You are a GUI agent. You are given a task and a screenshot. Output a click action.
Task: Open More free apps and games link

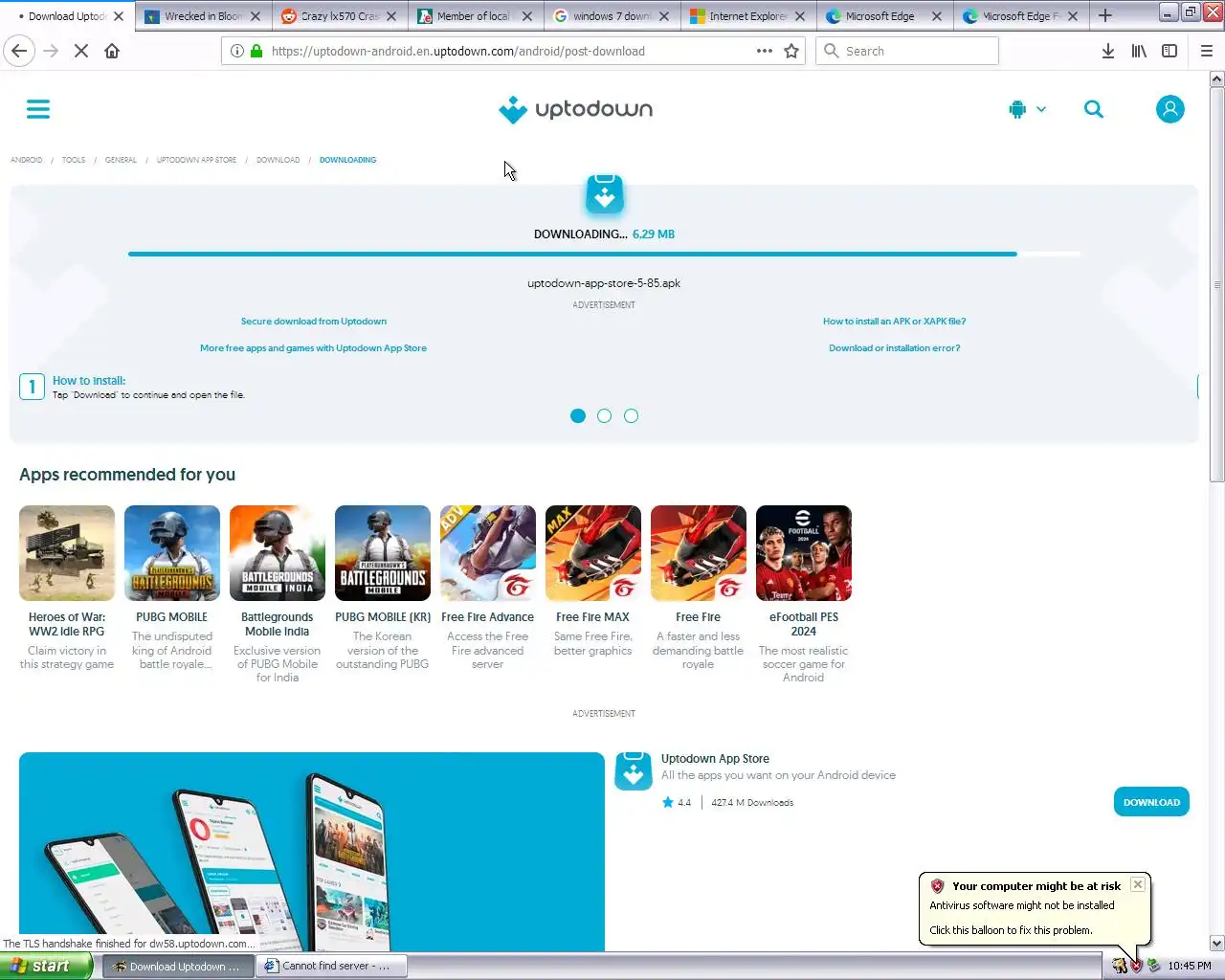(x=313, y=348)
